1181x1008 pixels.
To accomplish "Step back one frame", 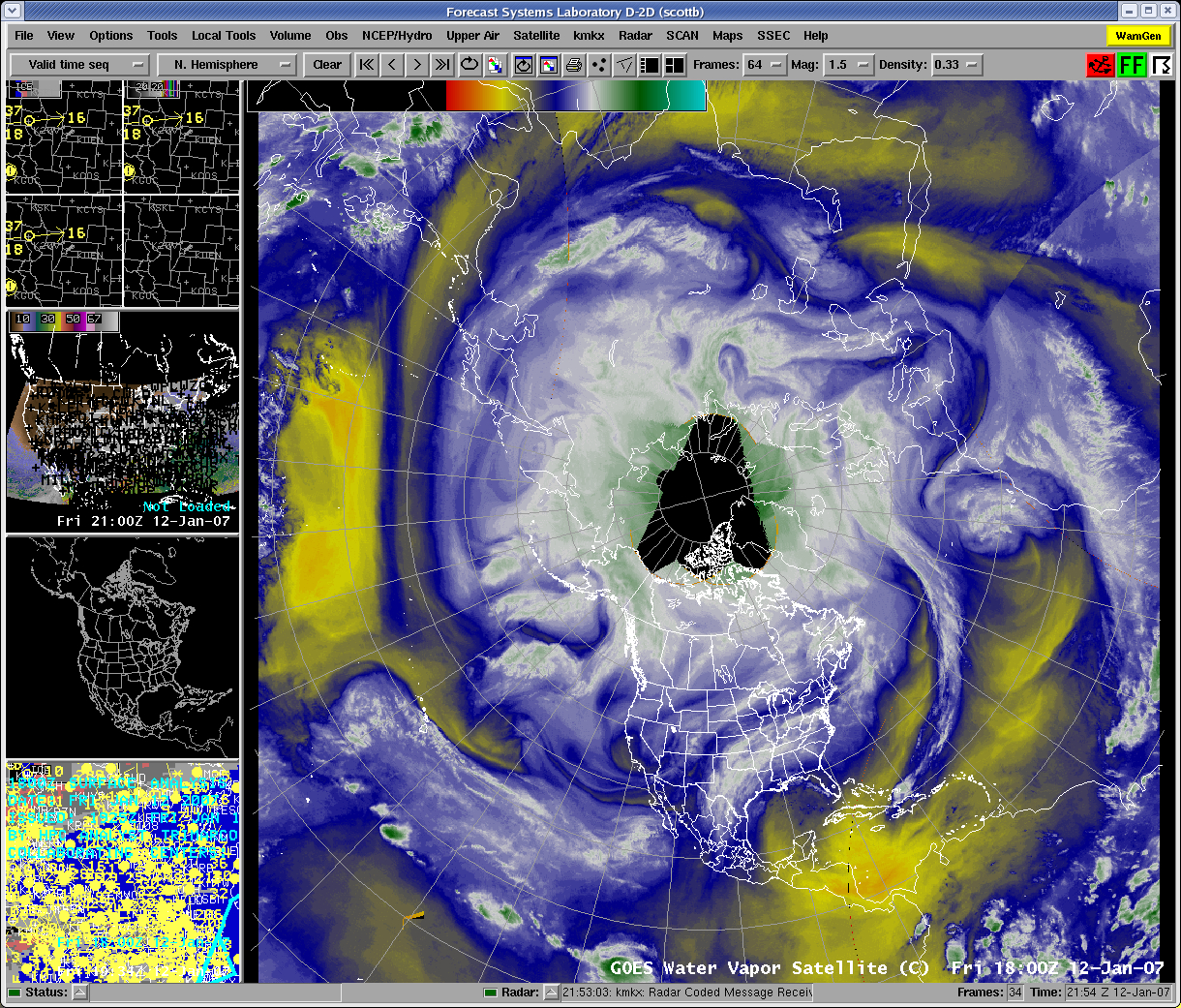I will 392,65.
